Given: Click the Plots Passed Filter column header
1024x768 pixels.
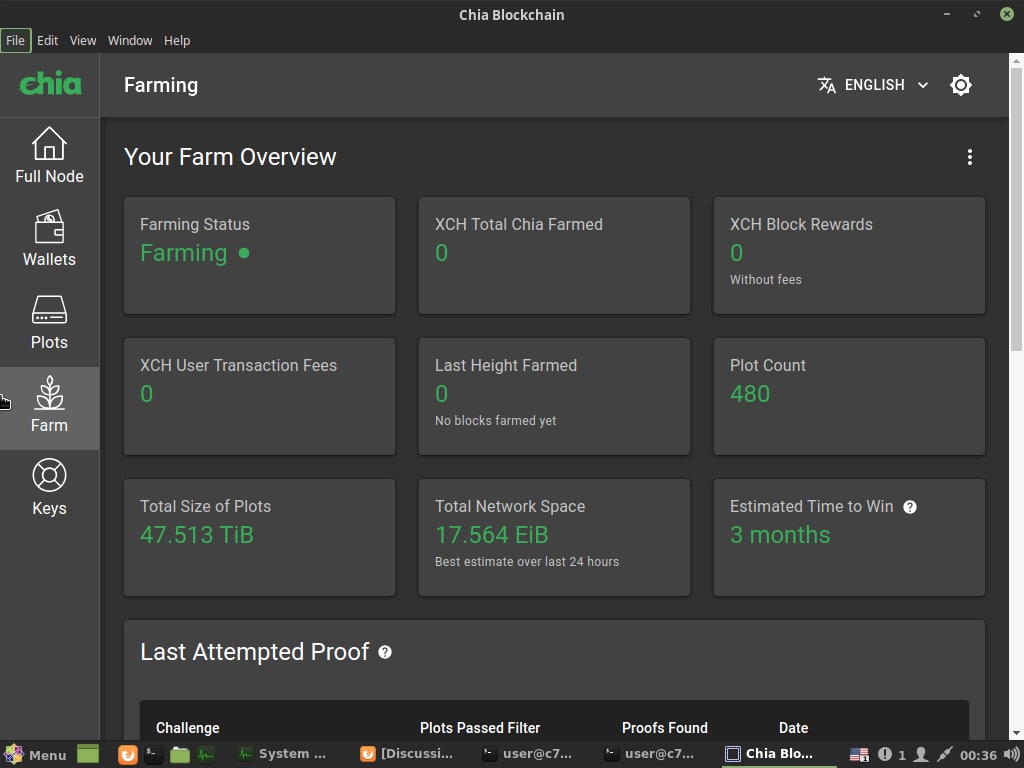Looking at the screenshot, I should [x=480, y=728].
